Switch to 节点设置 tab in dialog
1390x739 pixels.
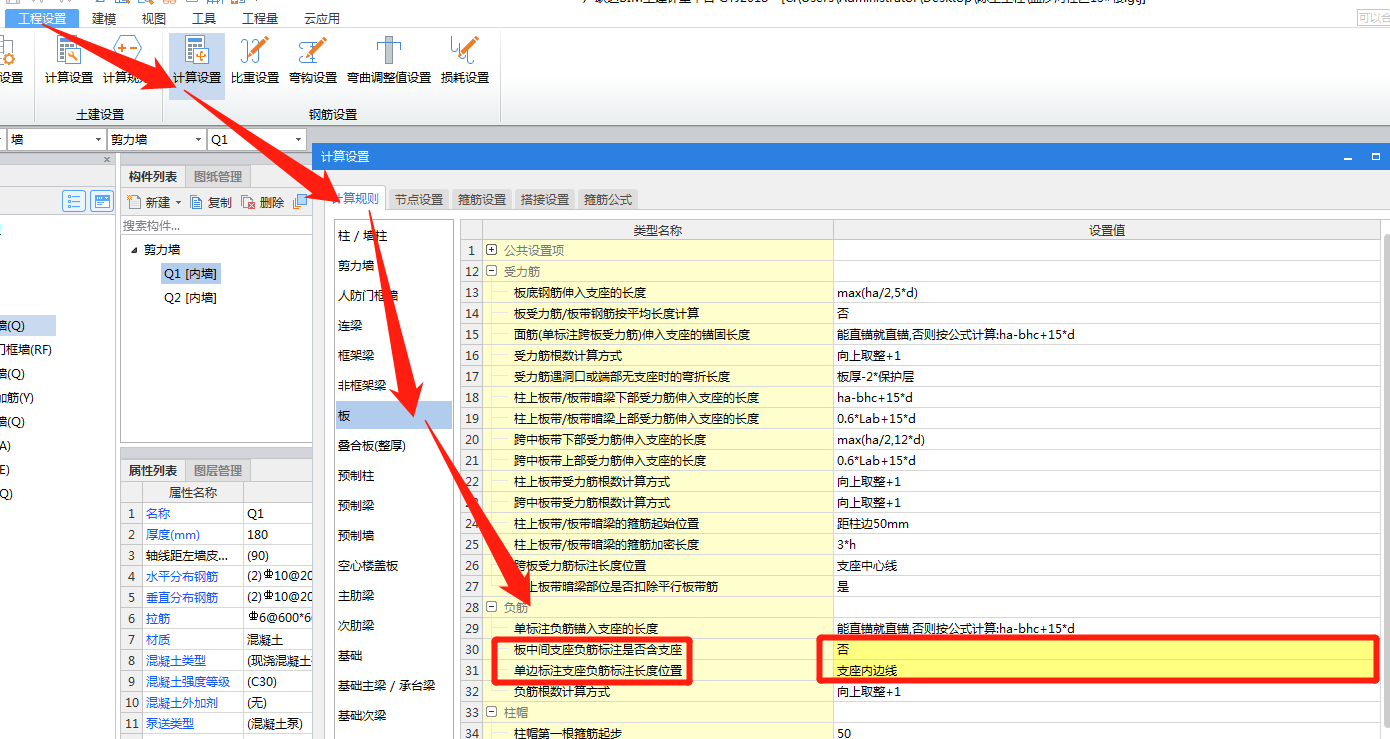[418, 199]
